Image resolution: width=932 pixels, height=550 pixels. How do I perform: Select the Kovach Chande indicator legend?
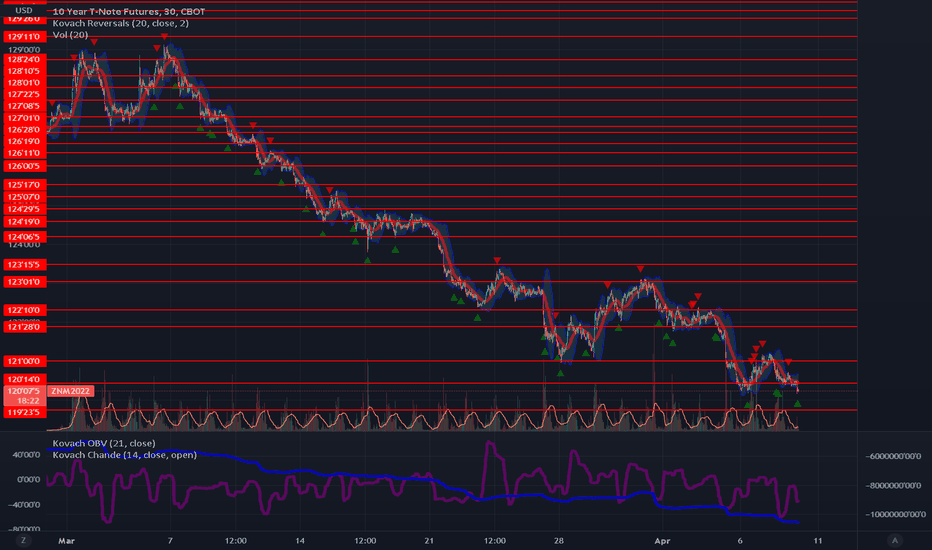tap(124, 455)
